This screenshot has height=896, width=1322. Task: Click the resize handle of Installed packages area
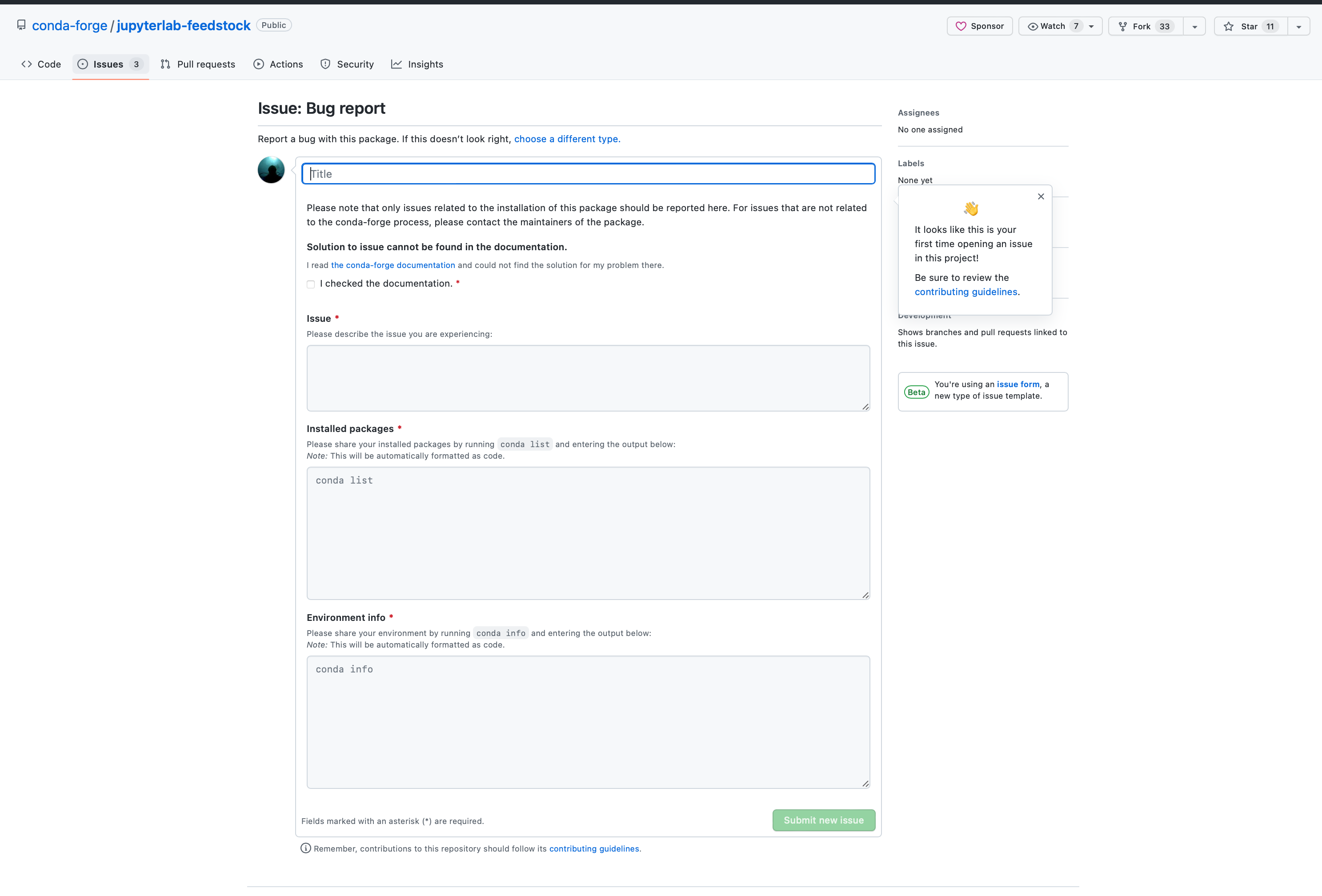point(865,595)
